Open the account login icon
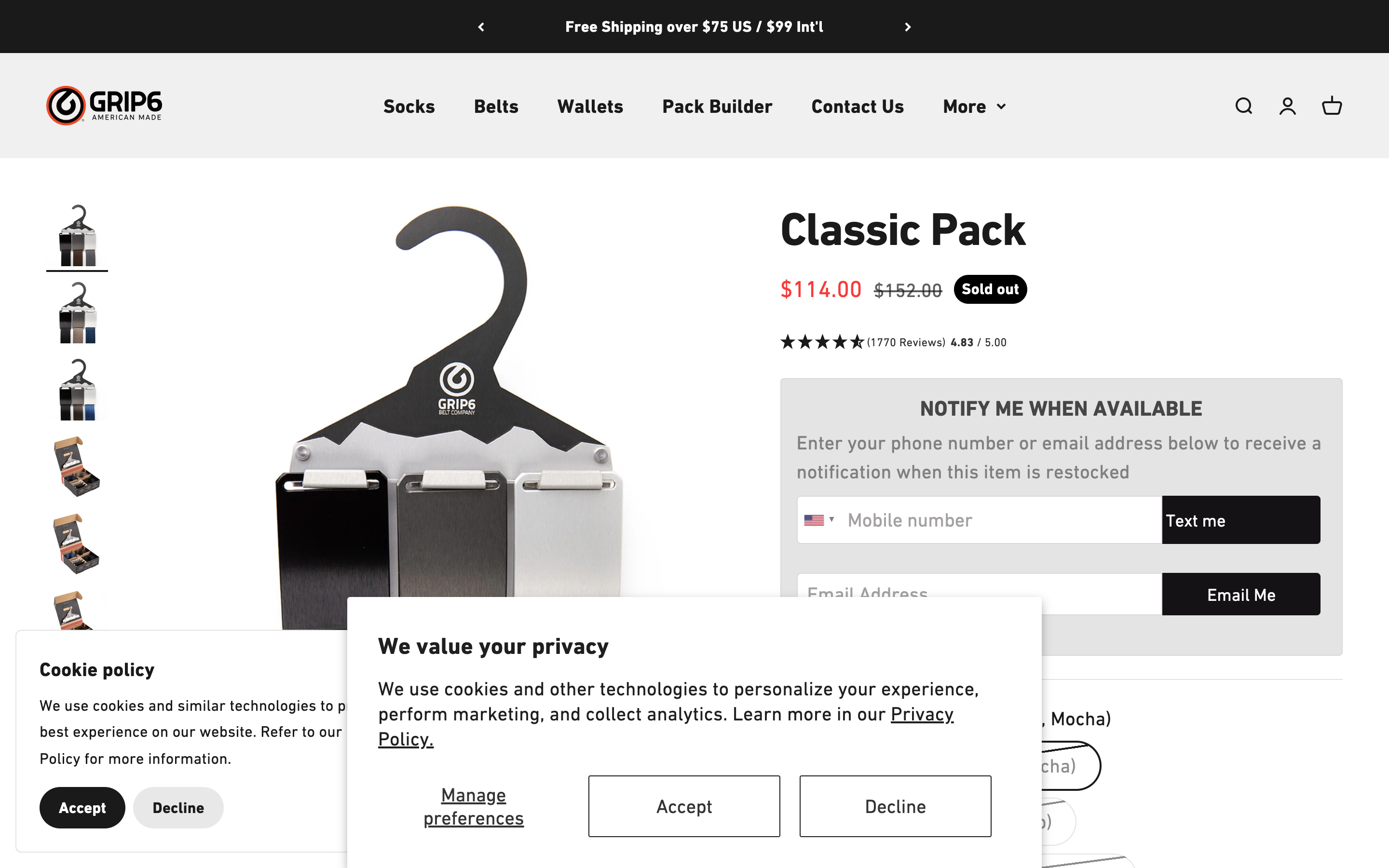This screenshot has width=1389, height=868. click(1287, 106)
